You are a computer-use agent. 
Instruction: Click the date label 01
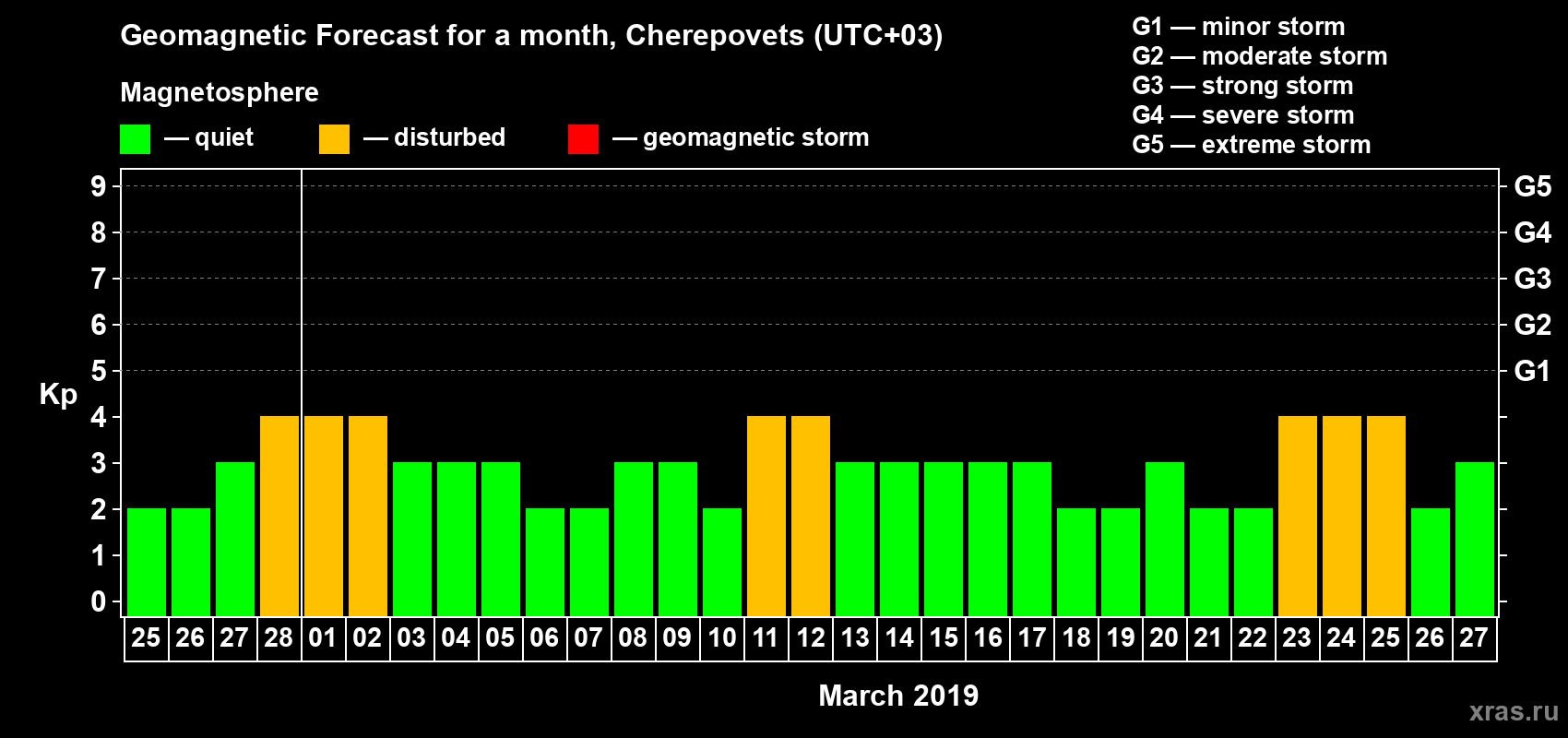(x=323, y=638)
